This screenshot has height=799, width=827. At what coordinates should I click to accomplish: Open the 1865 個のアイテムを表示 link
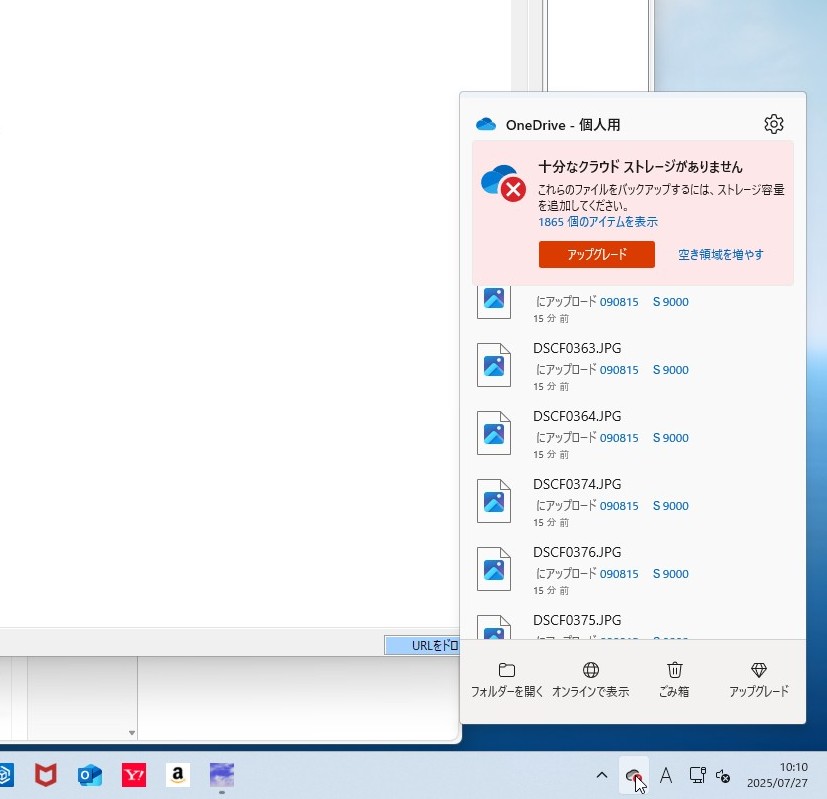598,222
